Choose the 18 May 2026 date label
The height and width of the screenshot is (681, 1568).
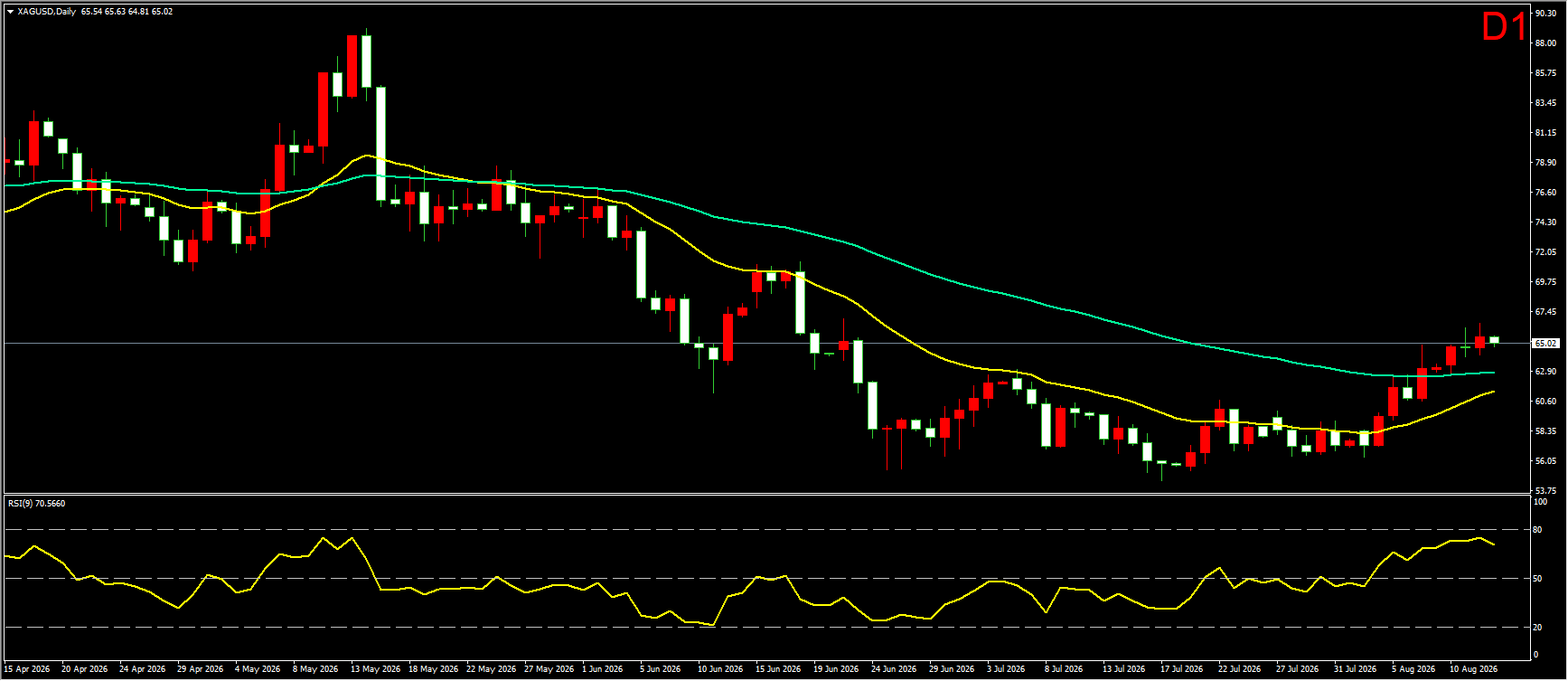434,670
